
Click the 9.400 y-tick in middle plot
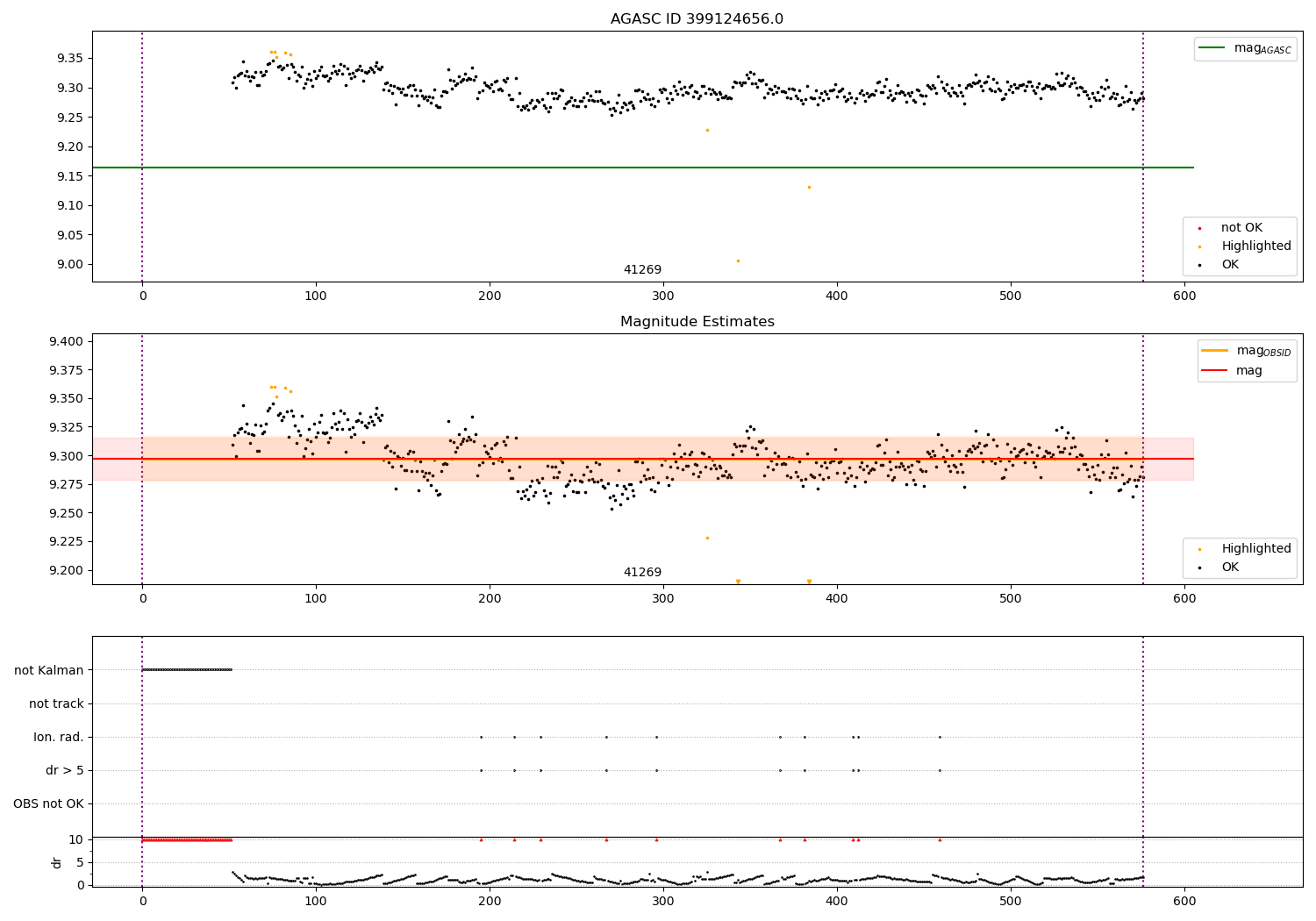click(67, 341)
